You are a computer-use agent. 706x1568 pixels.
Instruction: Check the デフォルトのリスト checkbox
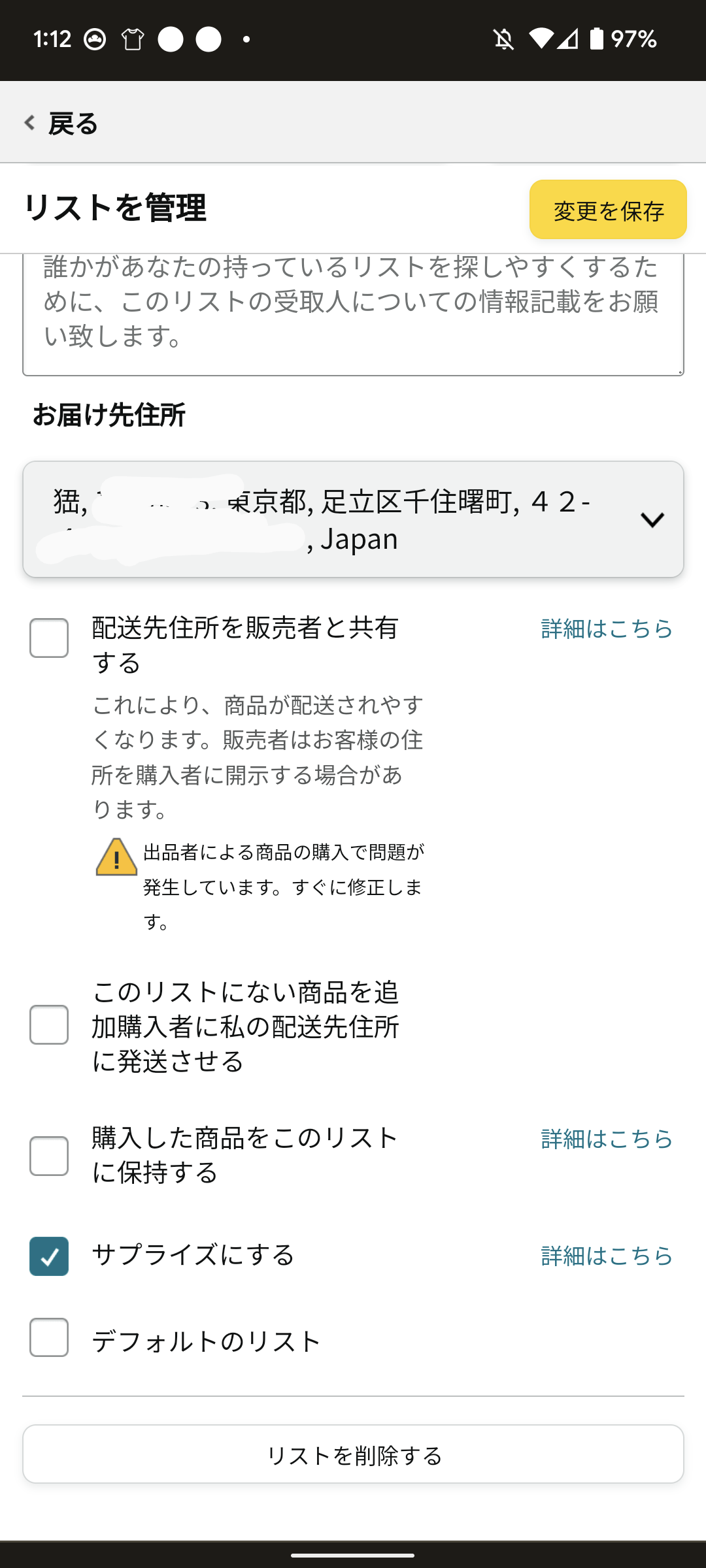[49, 1337]
